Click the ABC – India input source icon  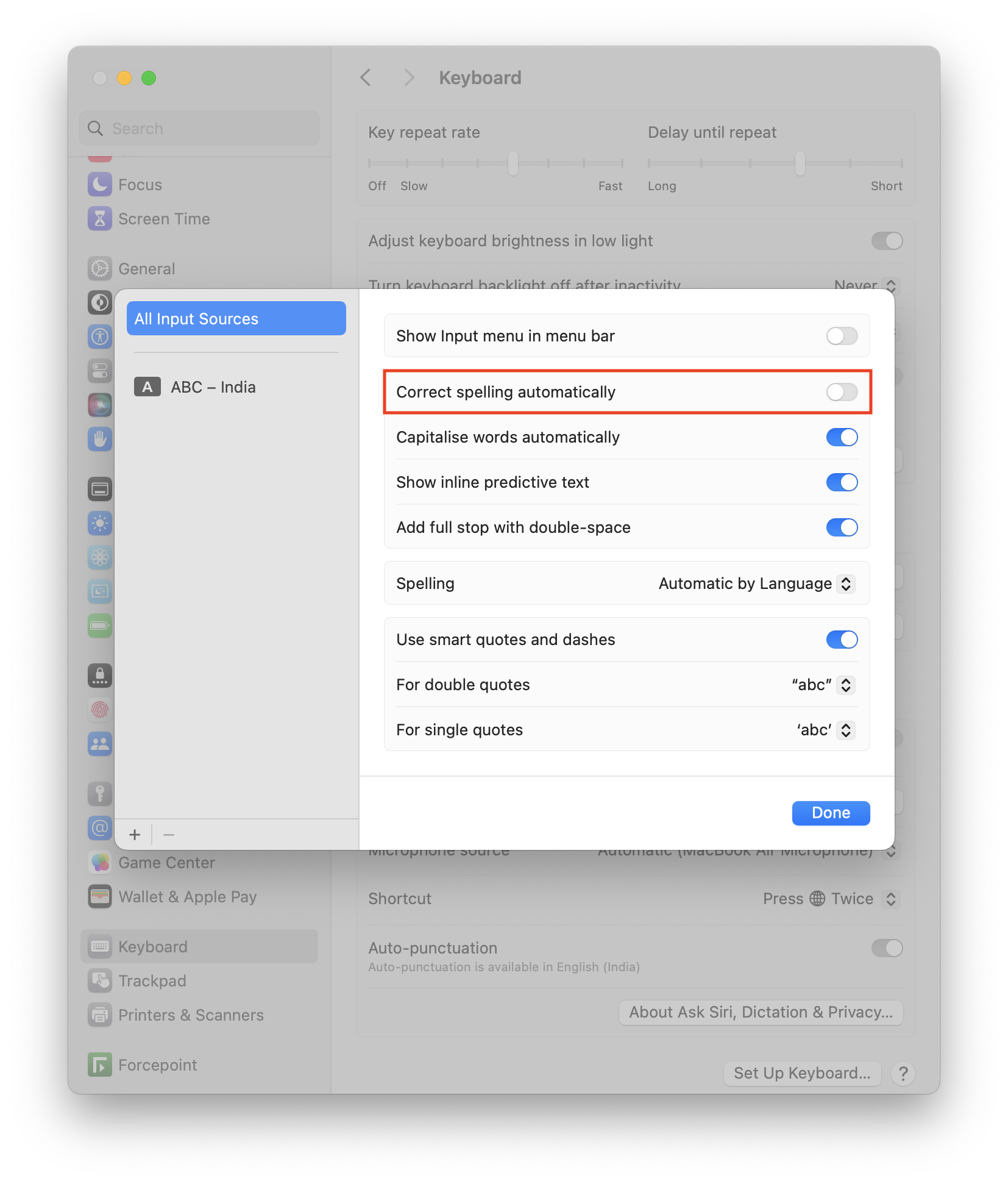coord(147,387)
